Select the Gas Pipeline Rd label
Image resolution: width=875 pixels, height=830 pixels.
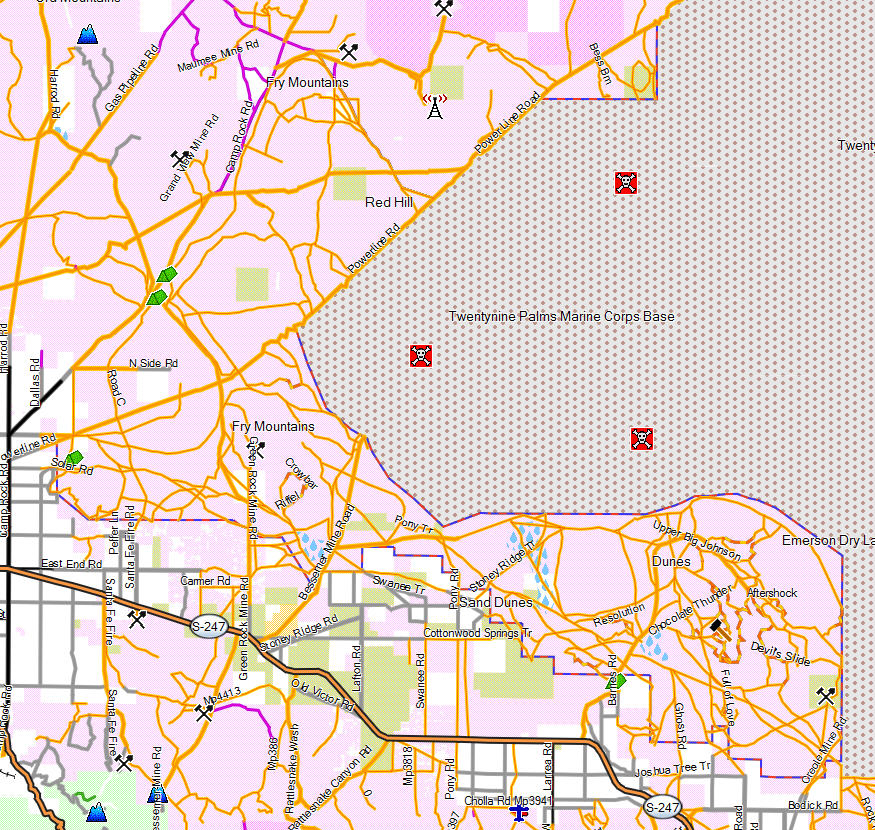[x=132, y=78]
